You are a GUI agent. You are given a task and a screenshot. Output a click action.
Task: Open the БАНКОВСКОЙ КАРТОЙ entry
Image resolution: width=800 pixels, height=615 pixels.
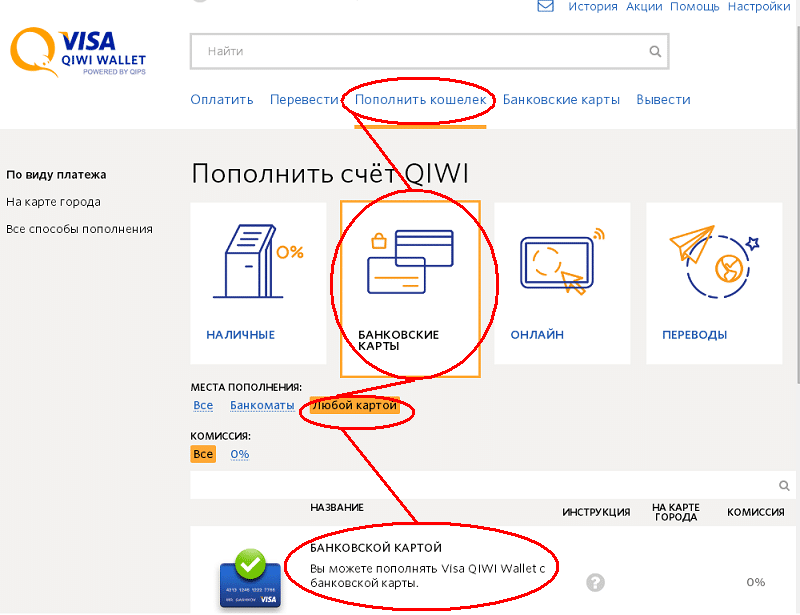pyautogui.click(x=376, y=548)
